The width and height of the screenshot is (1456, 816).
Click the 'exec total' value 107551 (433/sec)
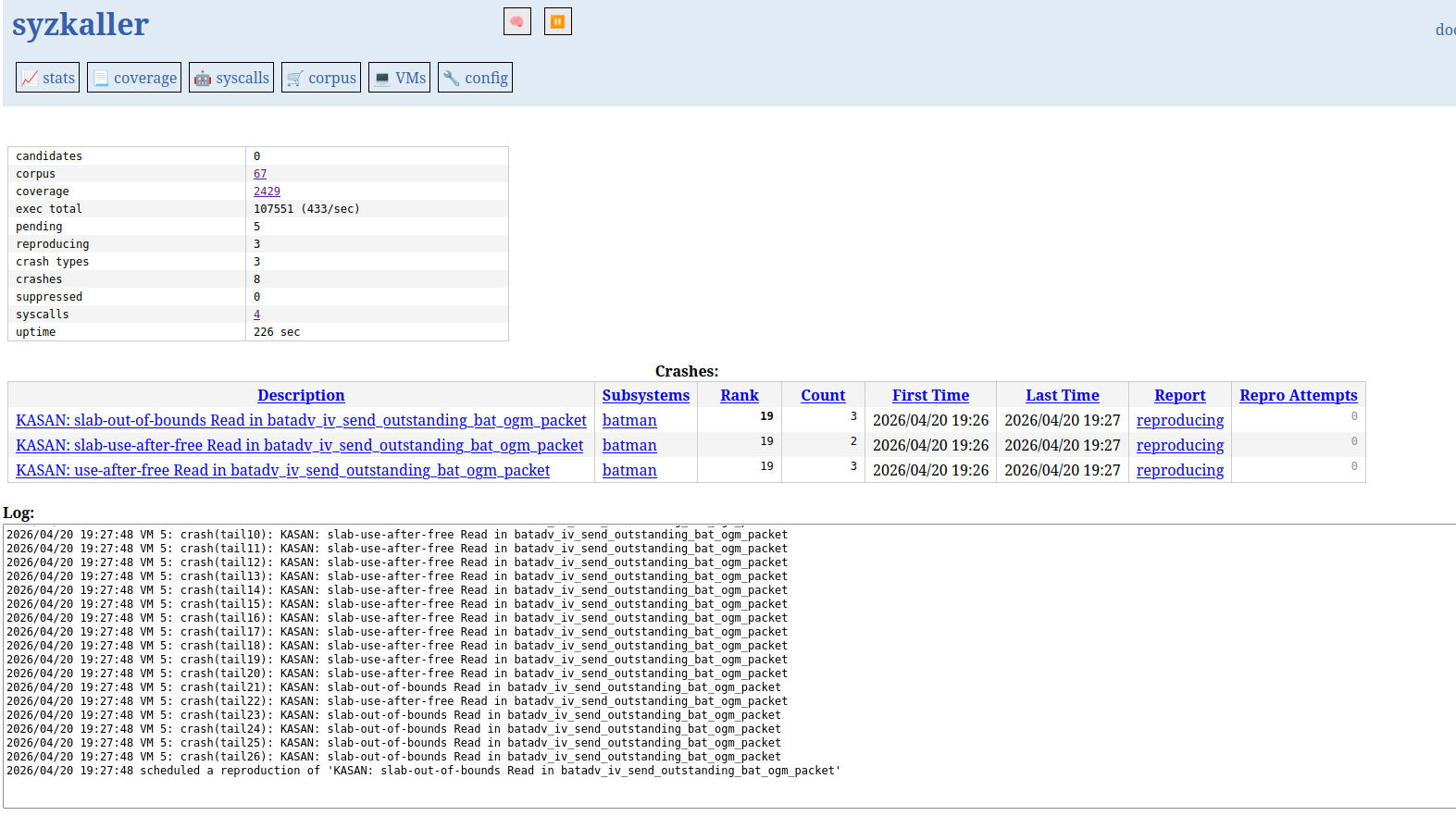tap(306, 209)
